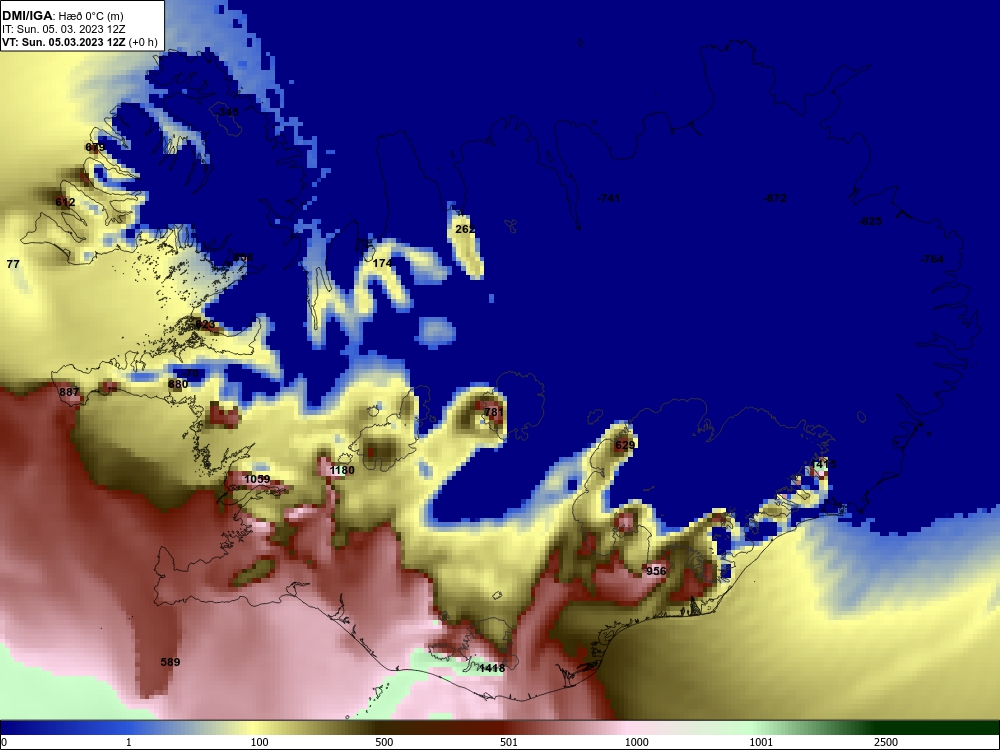Click the map value 679
The image size is (1000, 750).
[x=95, y=147]
